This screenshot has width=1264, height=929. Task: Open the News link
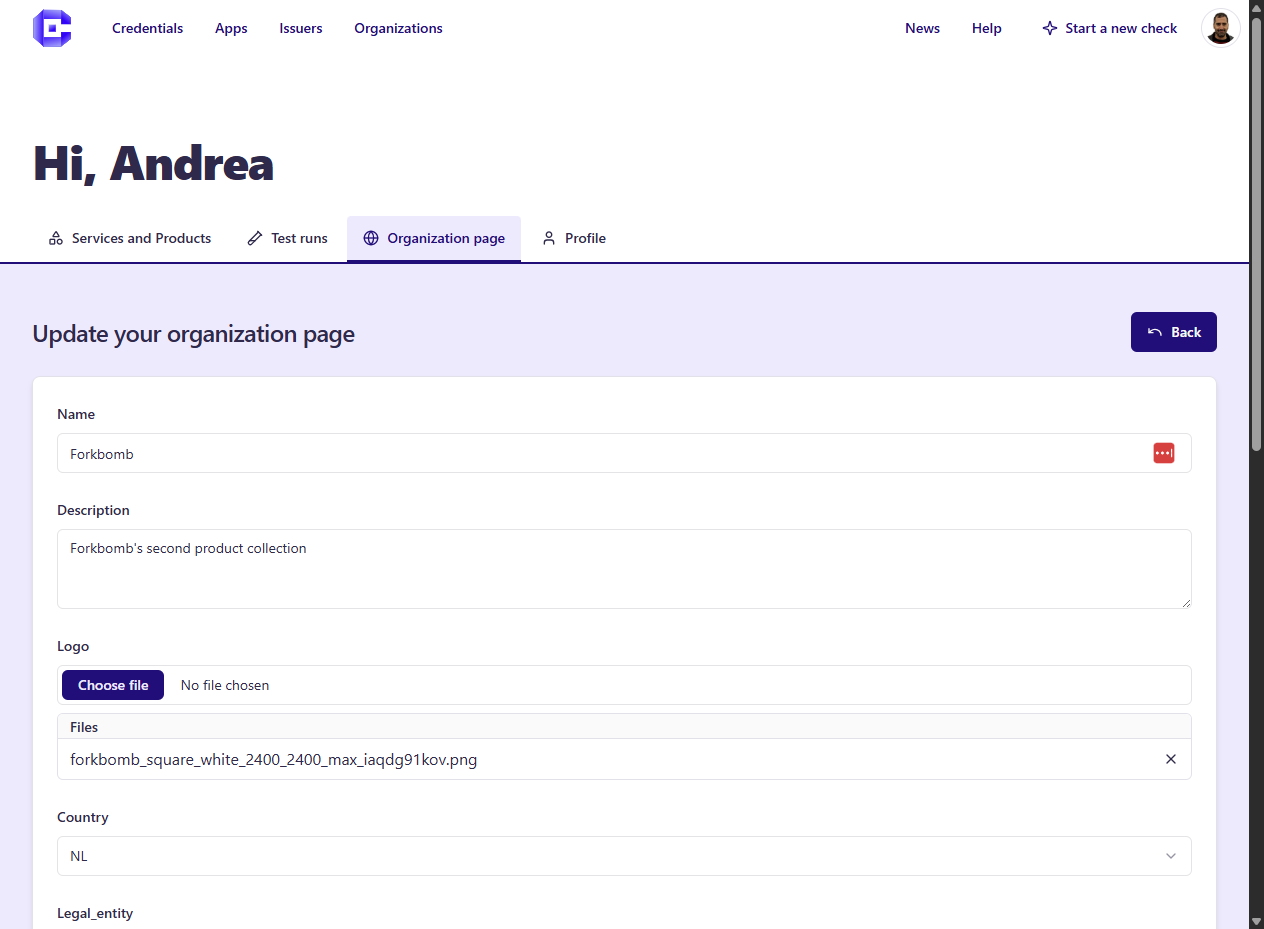coord(922,28)
